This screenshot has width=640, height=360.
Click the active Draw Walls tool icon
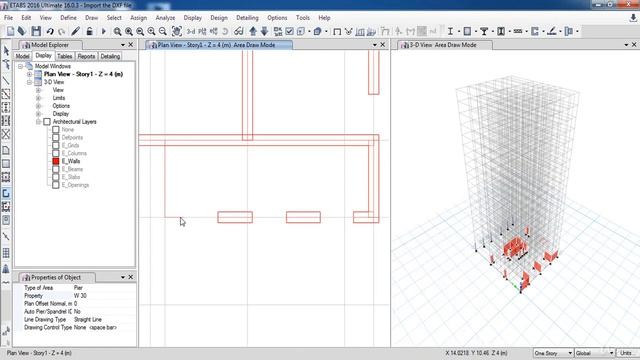(x=6, y=193)
